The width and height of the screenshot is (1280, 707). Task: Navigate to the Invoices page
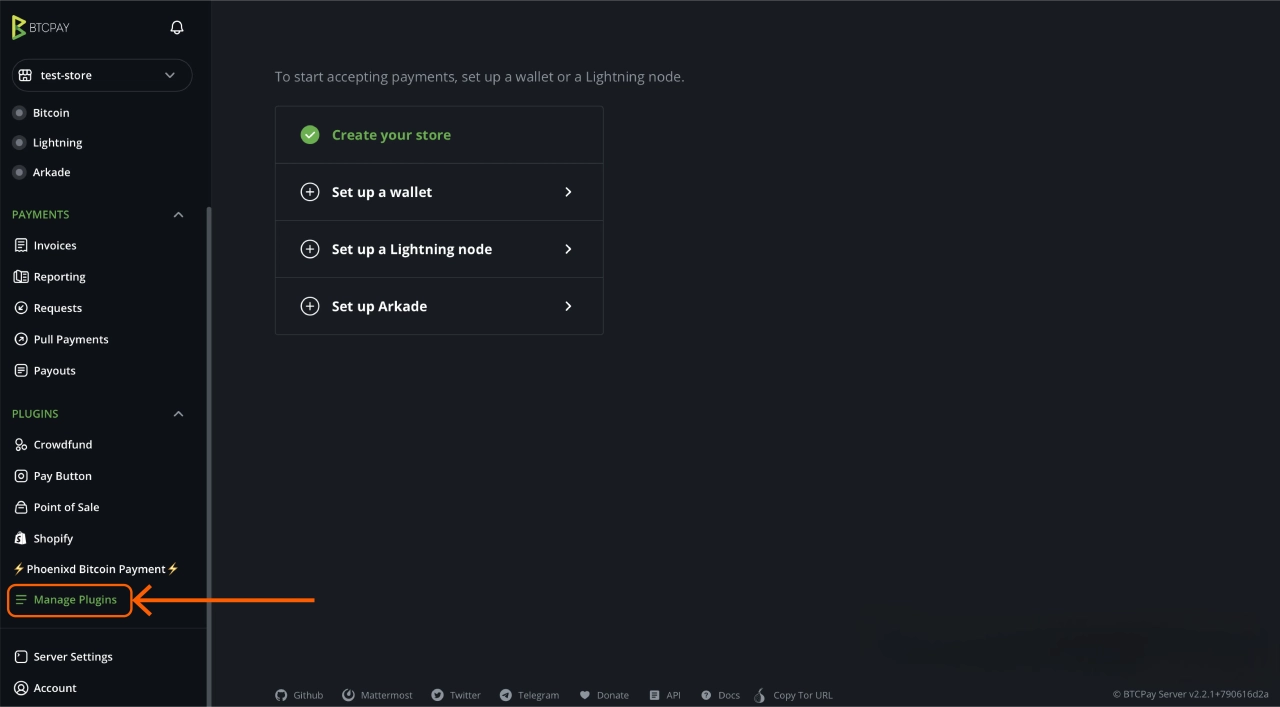coord(54,245)
